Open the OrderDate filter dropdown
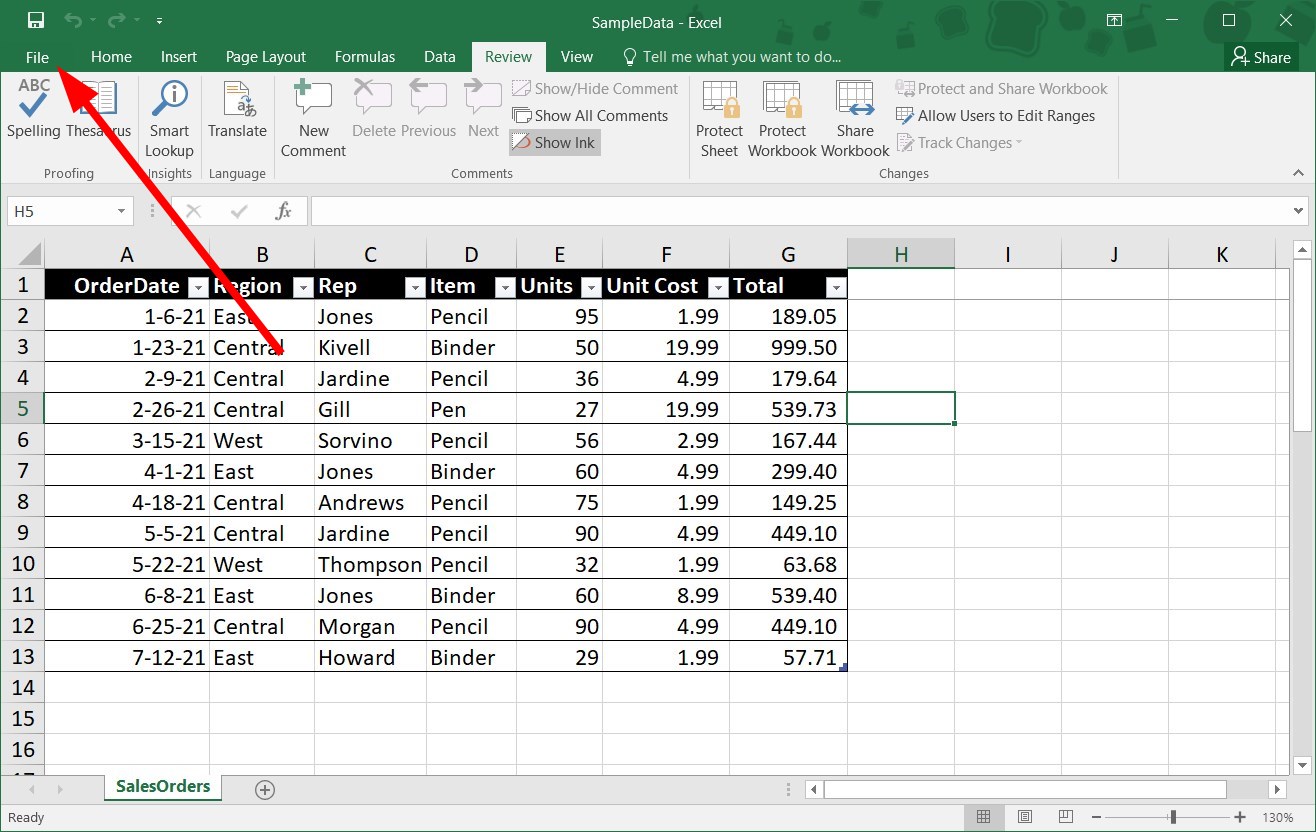The height and width of the screenshot is (832, 1316). [x=198, y=288]
